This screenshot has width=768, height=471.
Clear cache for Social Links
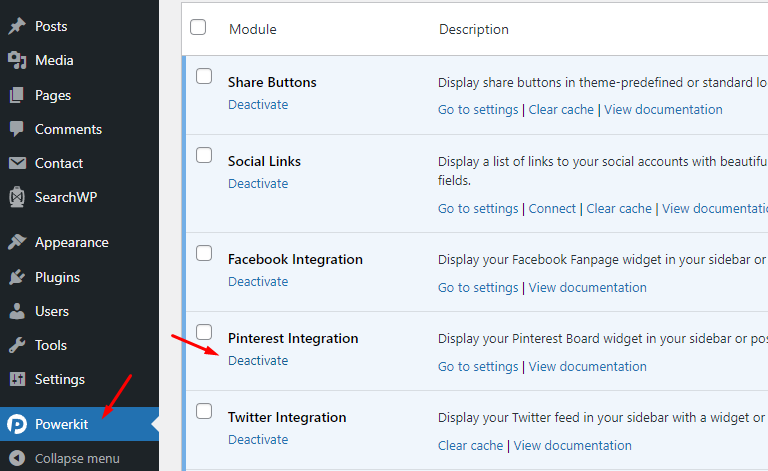[619, 209]
